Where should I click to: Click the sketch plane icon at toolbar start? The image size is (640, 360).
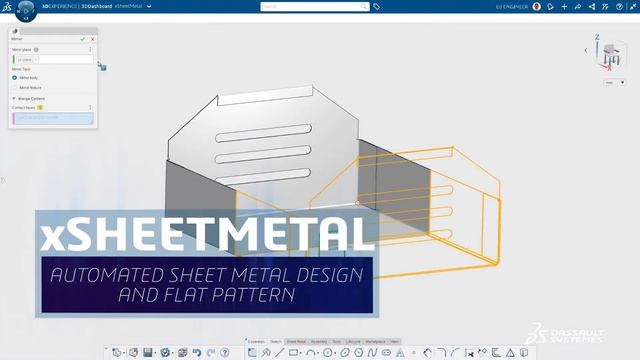click(x=252, y=352)
